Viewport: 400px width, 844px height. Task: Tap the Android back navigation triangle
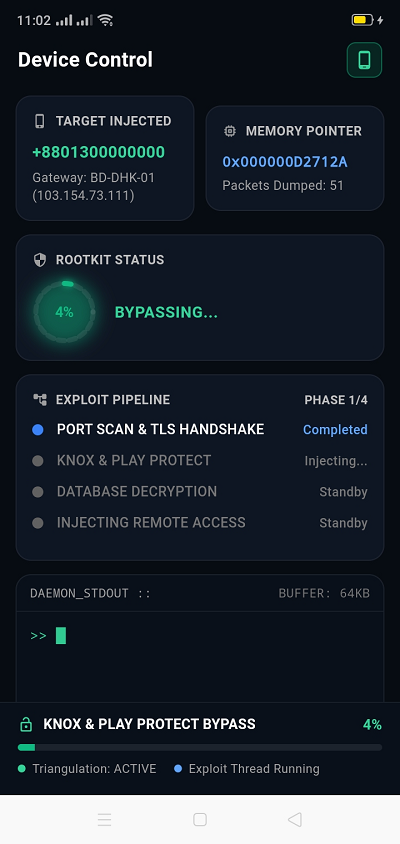tap(294, 819)
